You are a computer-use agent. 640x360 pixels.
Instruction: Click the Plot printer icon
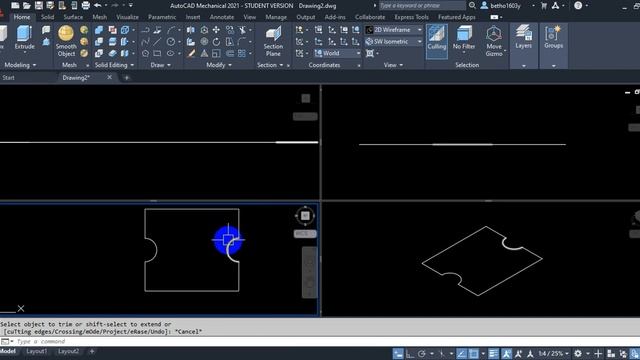click(x=86, y=6)
